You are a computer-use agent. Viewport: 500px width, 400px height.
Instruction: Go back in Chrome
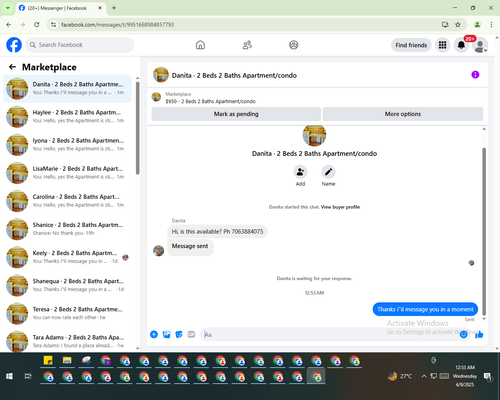point(9,24)
